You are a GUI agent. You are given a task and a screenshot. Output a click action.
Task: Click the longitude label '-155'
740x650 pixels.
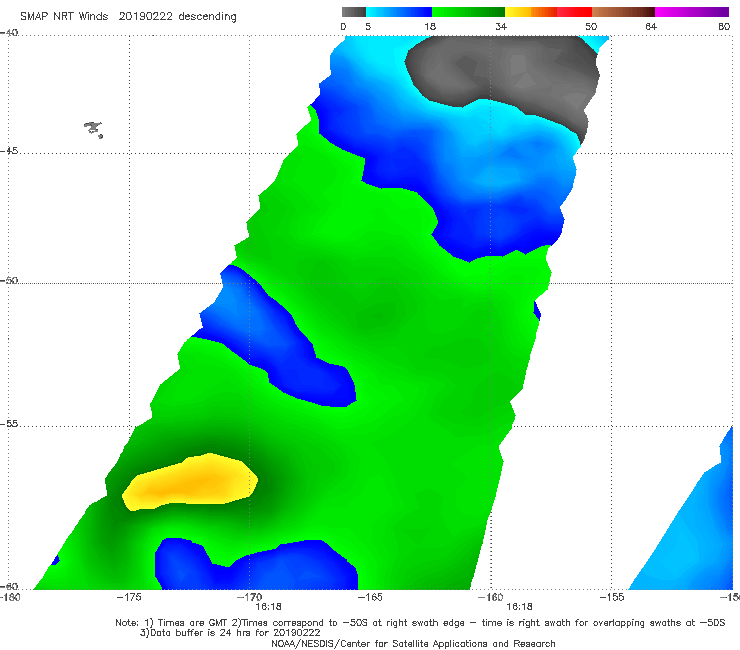tap(612, 597)
